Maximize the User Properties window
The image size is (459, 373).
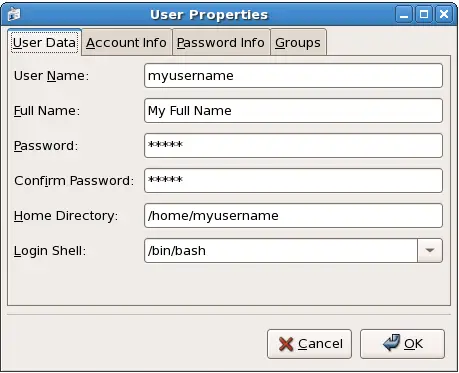click(x=424, y=14)
